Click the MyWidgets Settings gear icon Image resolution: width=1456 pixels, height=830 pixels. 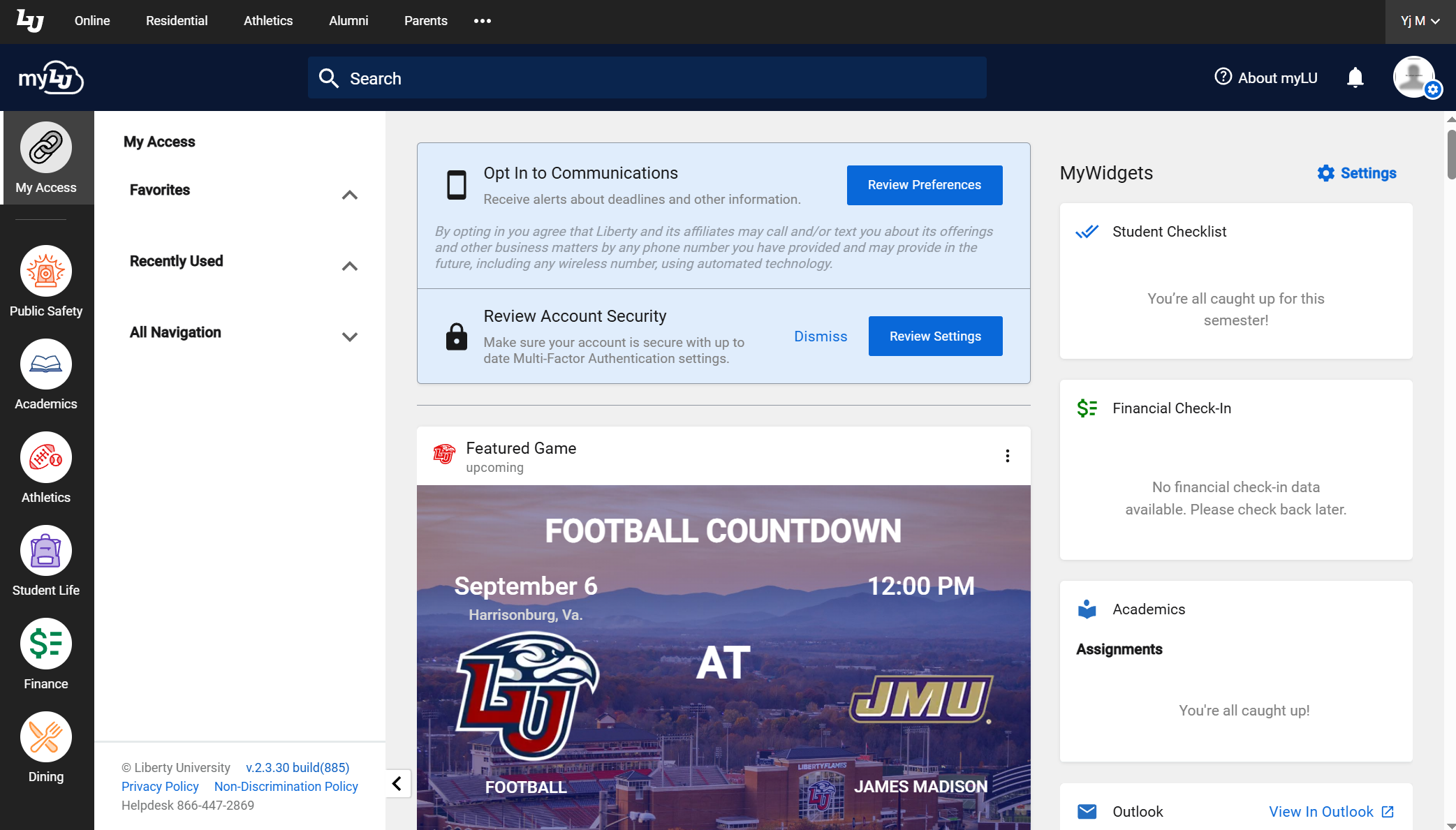point(1325,173)
